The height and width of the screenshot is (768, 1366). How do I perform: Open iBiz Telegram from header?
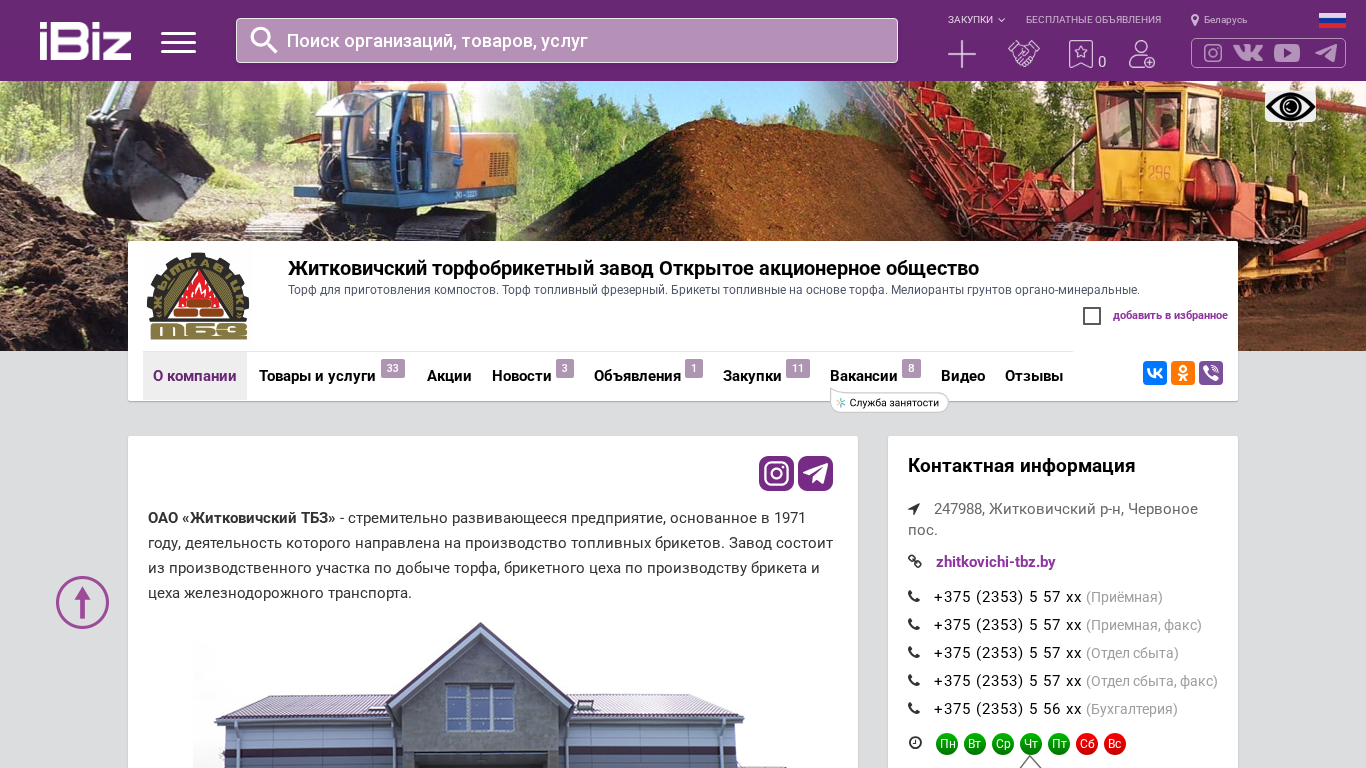pos(1326,53)
